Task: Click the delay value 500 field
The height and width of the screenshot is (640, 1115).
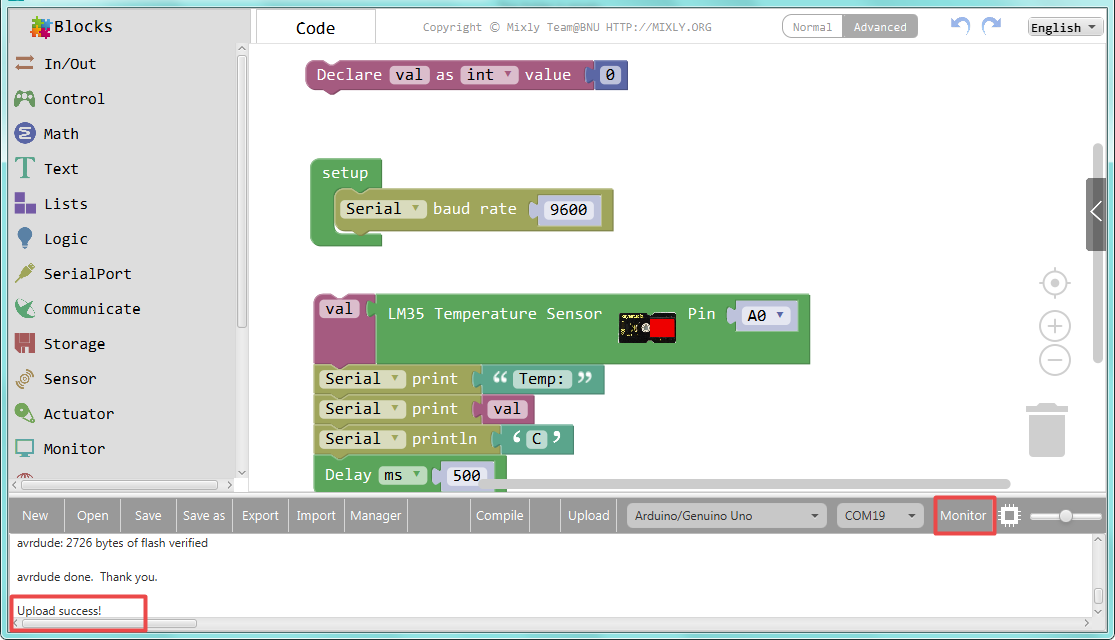Action: [466, 476]
